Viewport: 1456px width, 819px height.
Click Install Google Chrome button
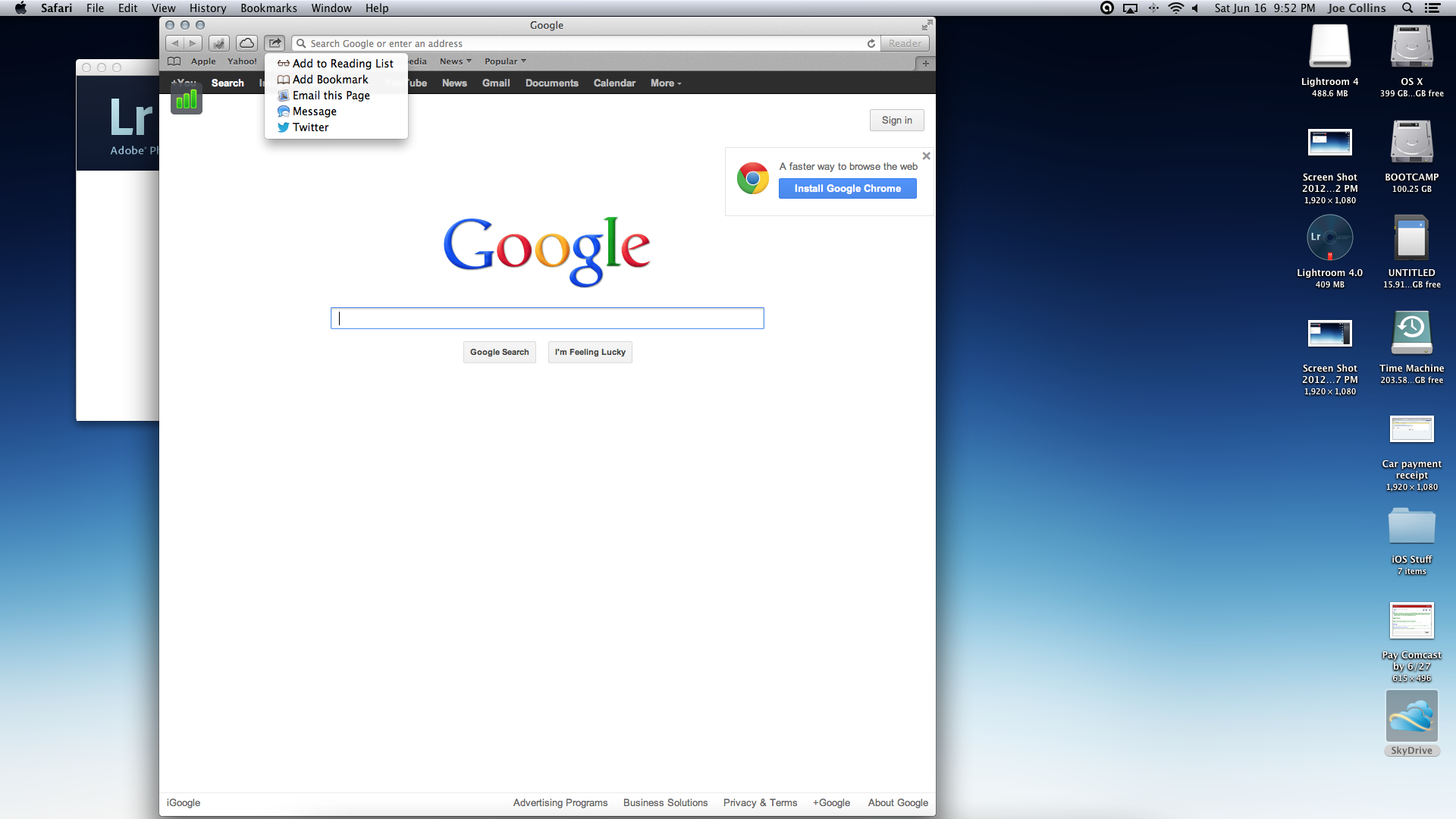coord(847,188)
